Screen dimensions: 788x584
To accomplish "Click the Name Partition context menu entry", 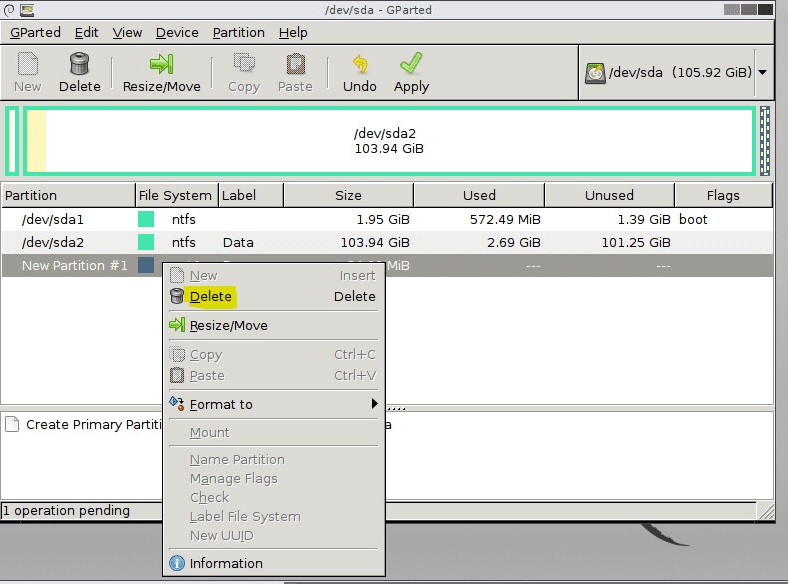I will [273, 460].
